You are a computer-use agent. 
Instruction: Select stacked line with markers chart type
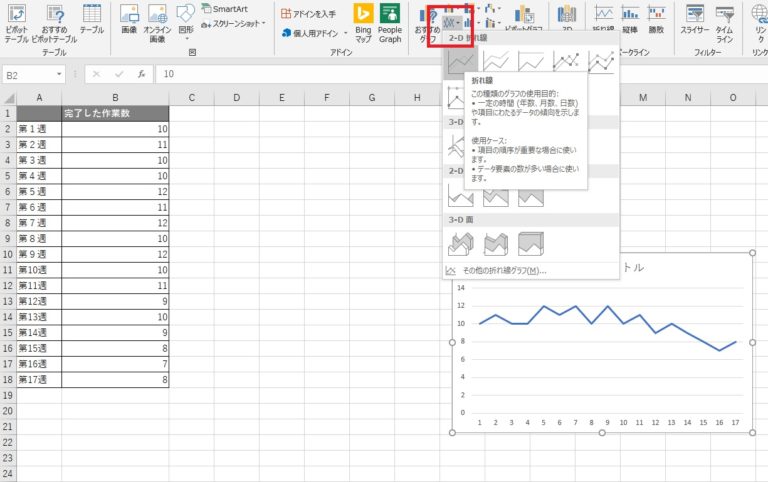[x=601, y=62]
